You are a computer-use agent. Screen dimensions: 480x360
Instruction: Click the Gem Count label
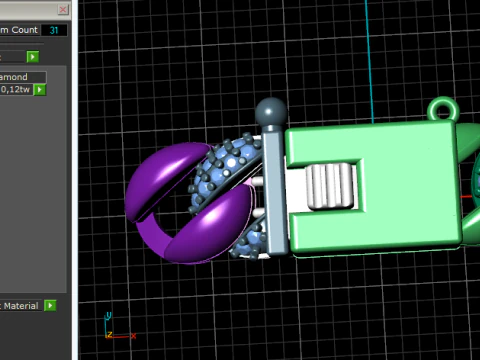coord(19,30)
